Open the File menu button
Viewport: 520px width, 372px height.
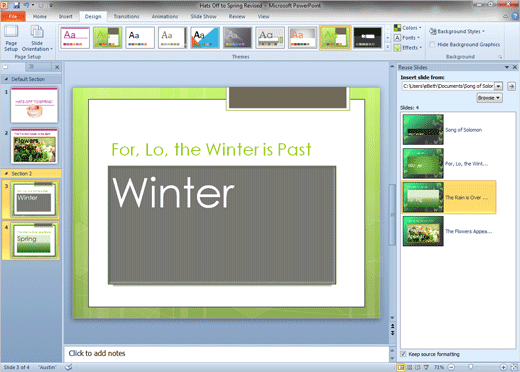[x=13, y=16]
